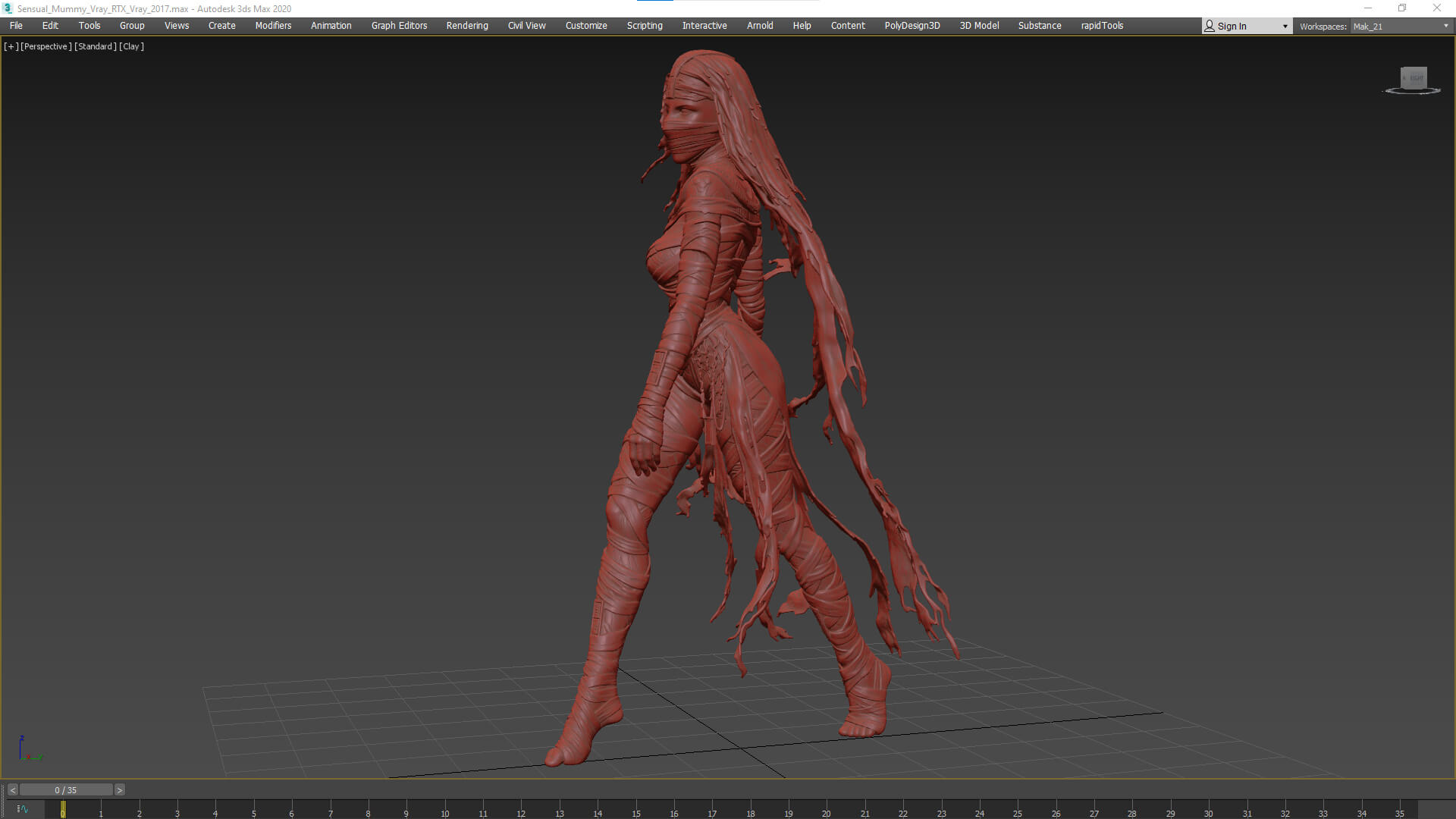Open the viewport [+] general menu
The width and height of the screenshot is (1456, 819).
pos(11,46)
